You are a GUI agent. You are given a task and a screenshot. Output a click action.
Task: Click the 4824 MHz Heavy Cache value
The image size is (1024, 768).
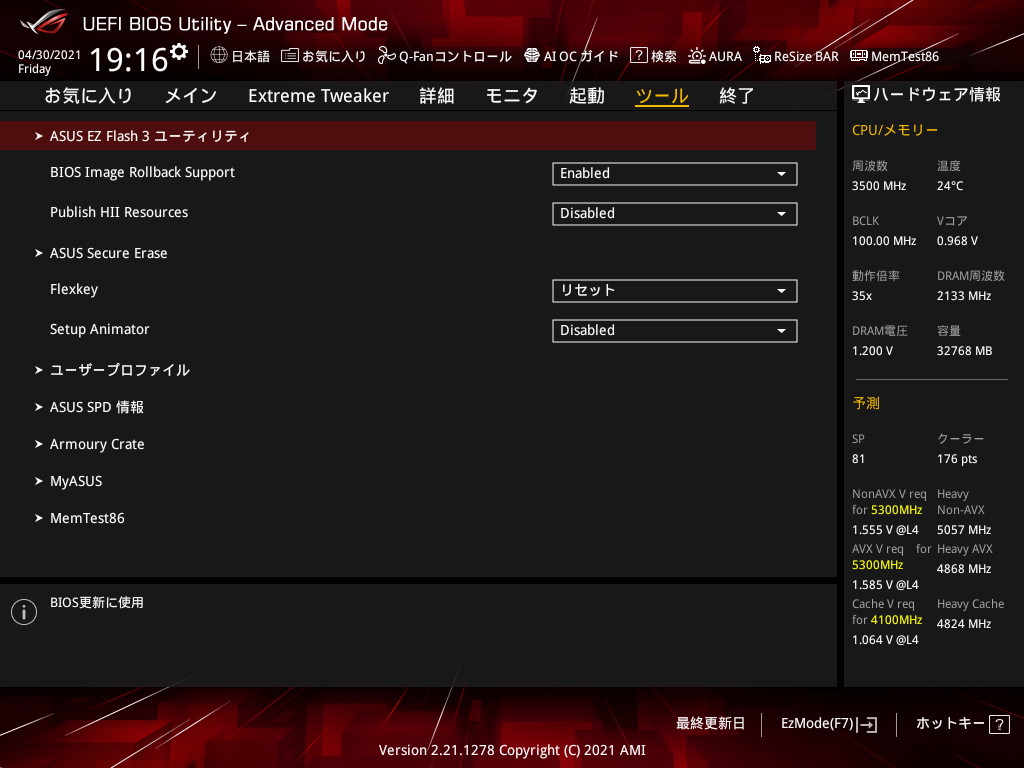coord(964,624)
